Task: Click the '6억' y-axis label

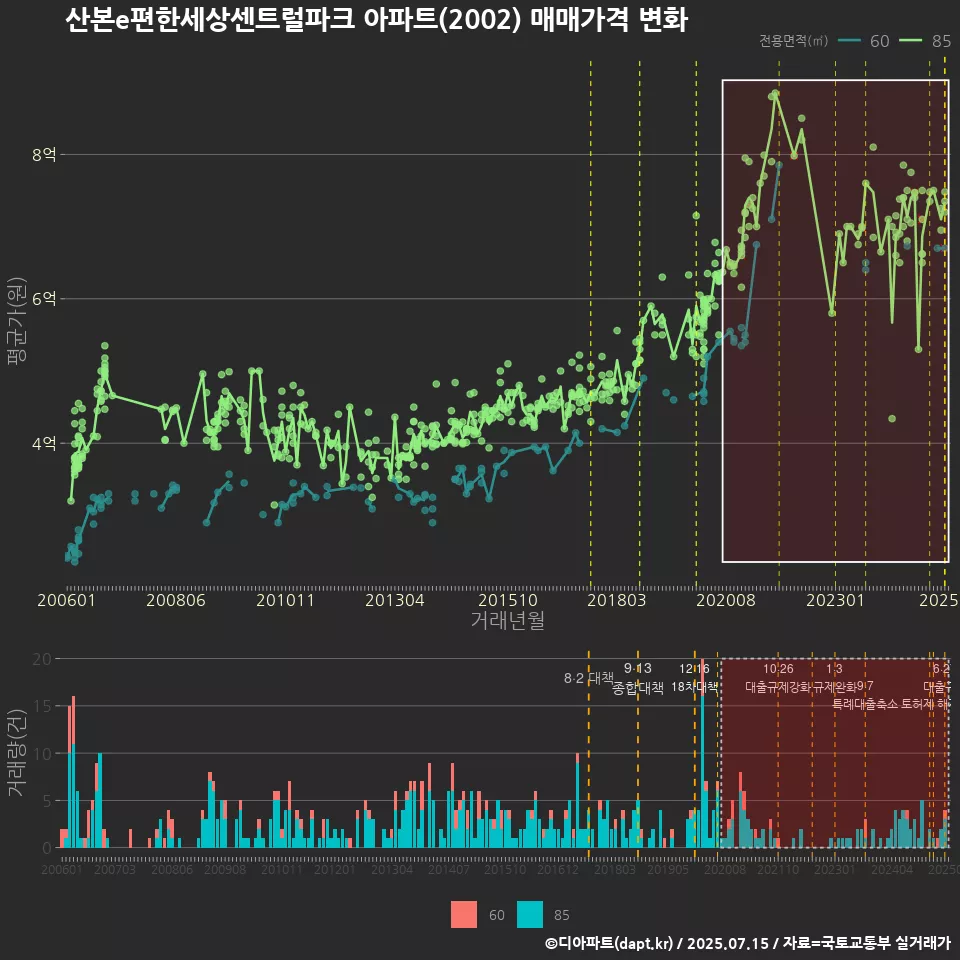Action: pyautogui.click(x=44, y=299)
